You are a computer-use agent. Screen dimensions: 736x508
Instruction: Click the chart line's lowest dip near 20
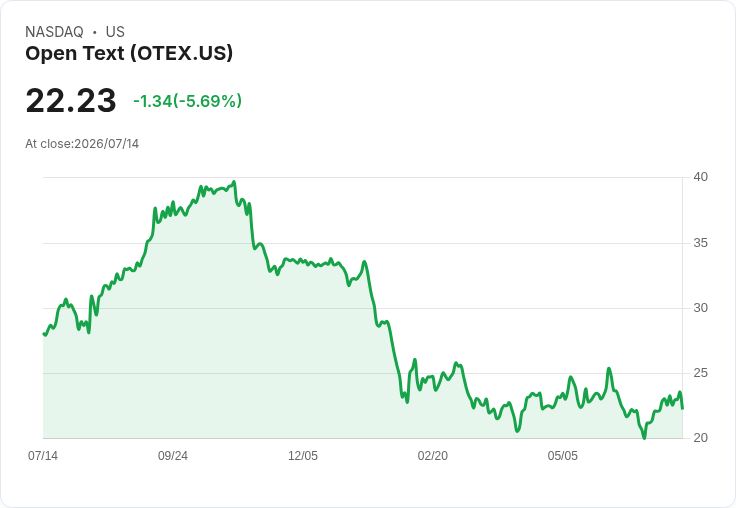click(644, 438)
